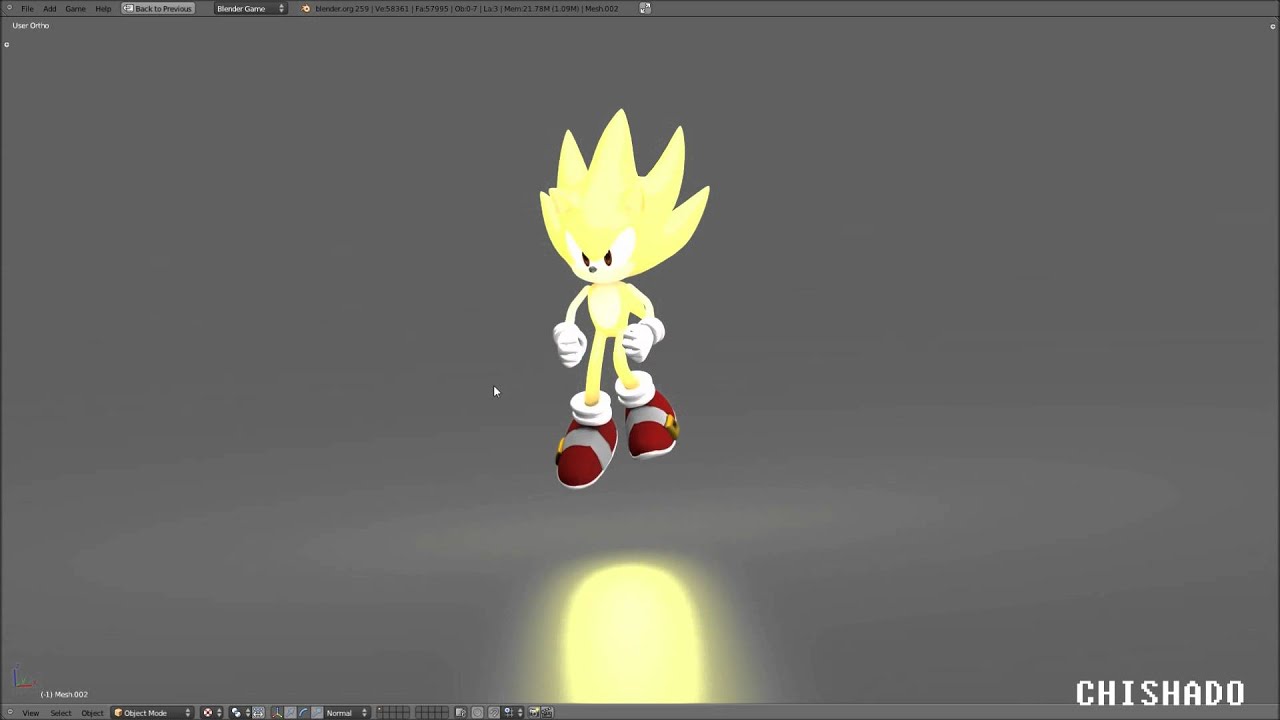Open the Help menu
The height and width of the screenshot is (720, 1280).
pyautogui.click(x=103, y=8)
